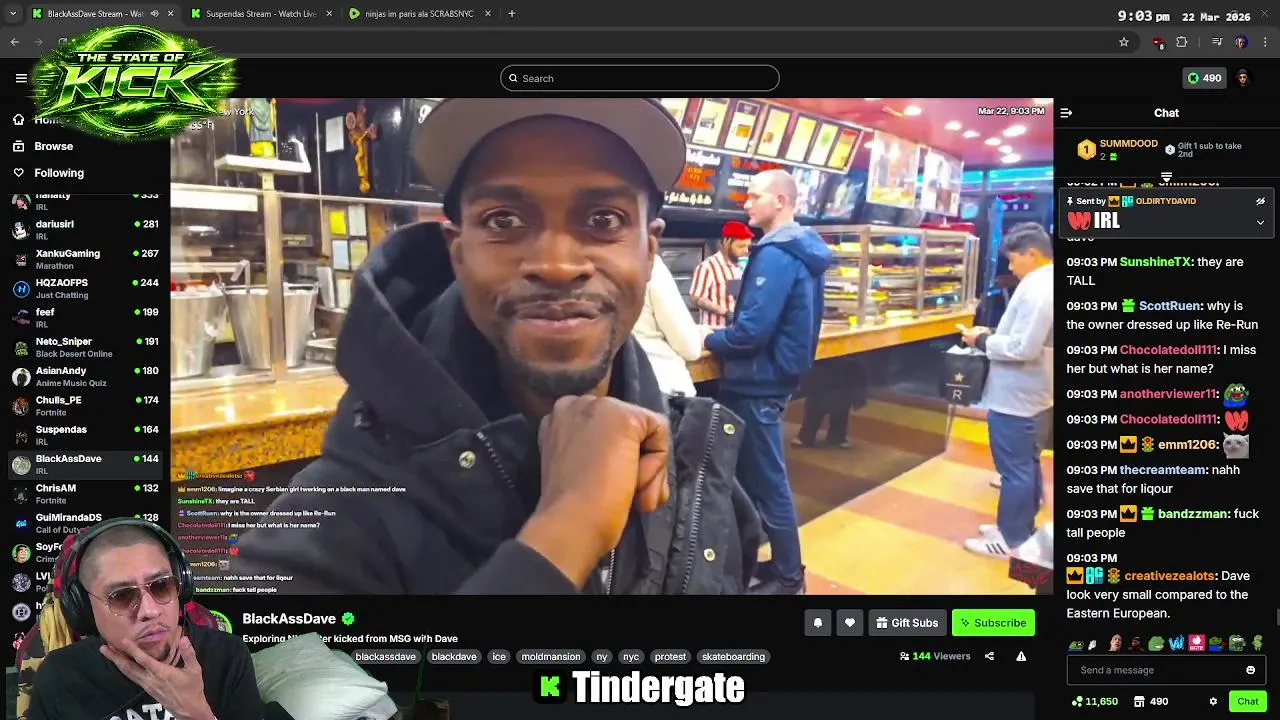This screenshot has width=1280, height=720.
Task: Bookmark this page with star icon
Action: [x=1124, y=42]
